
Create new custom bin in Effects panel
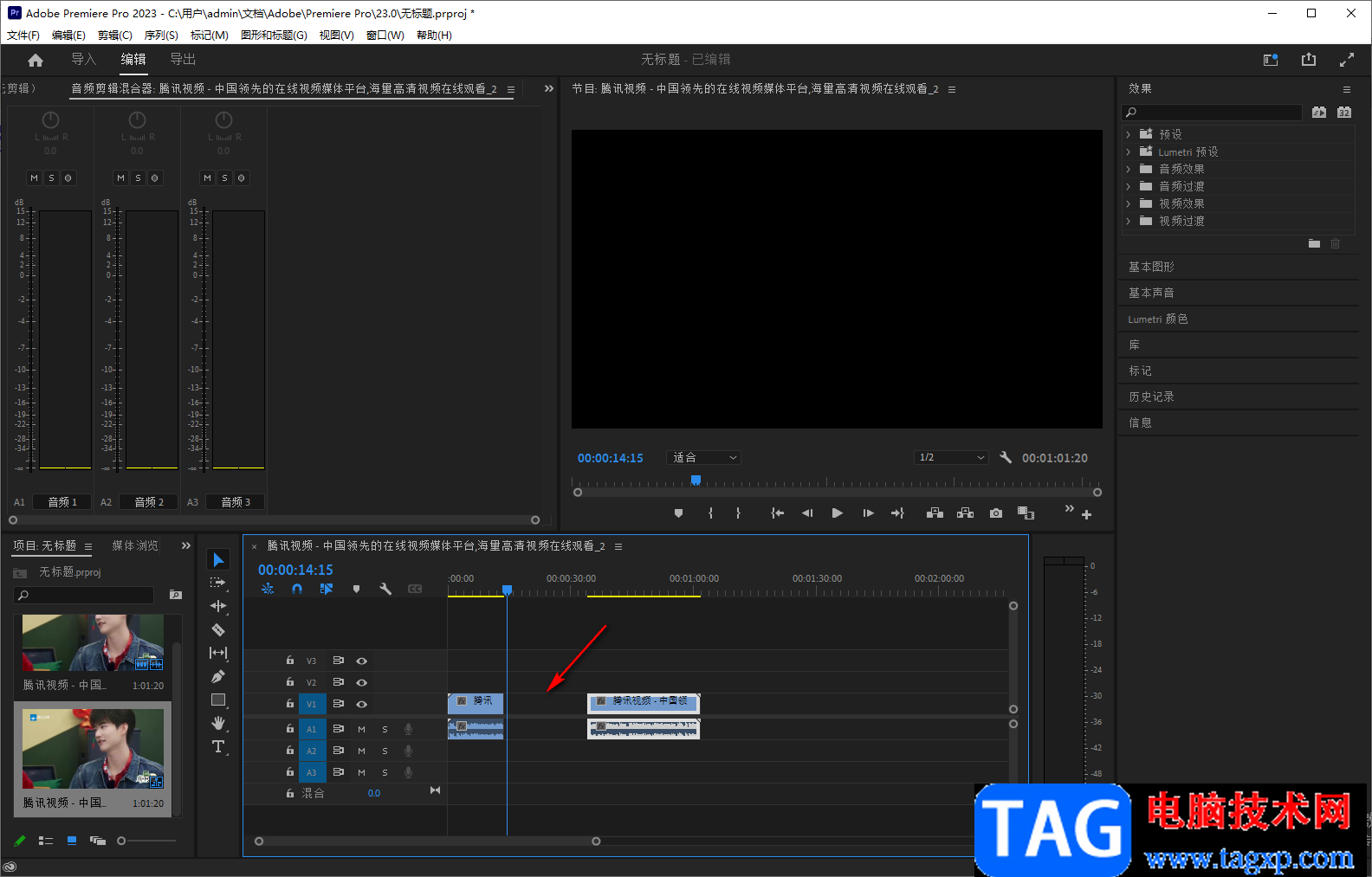pyautogui.click(x=1314, y=244)
